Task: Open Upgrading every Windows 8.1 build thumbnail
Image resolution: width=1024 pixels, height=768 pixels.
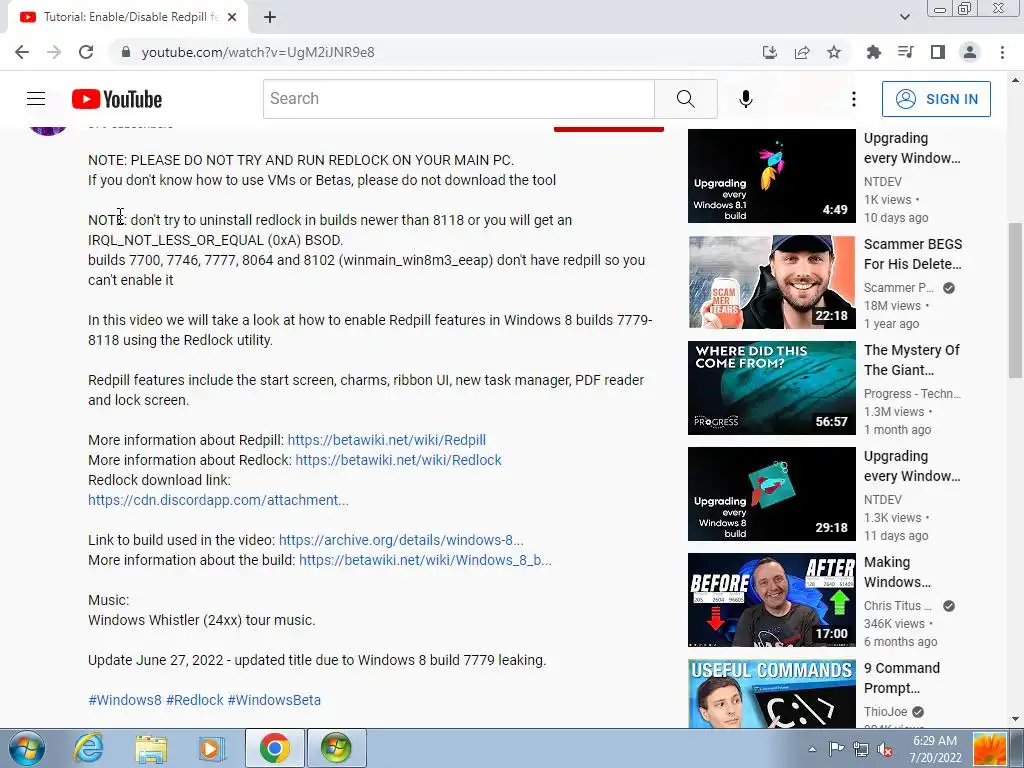Action: pos(771,176)
